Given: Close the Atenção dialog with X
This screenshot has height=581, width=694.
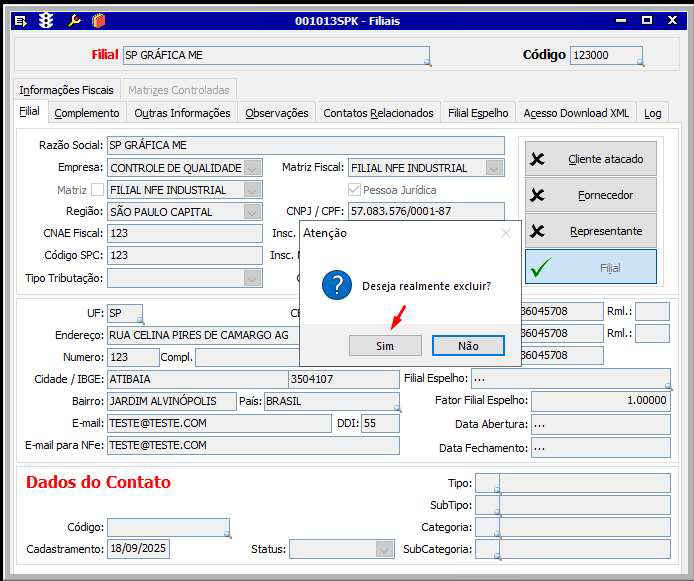Looking at the screenshot, I should coord(505,233).
